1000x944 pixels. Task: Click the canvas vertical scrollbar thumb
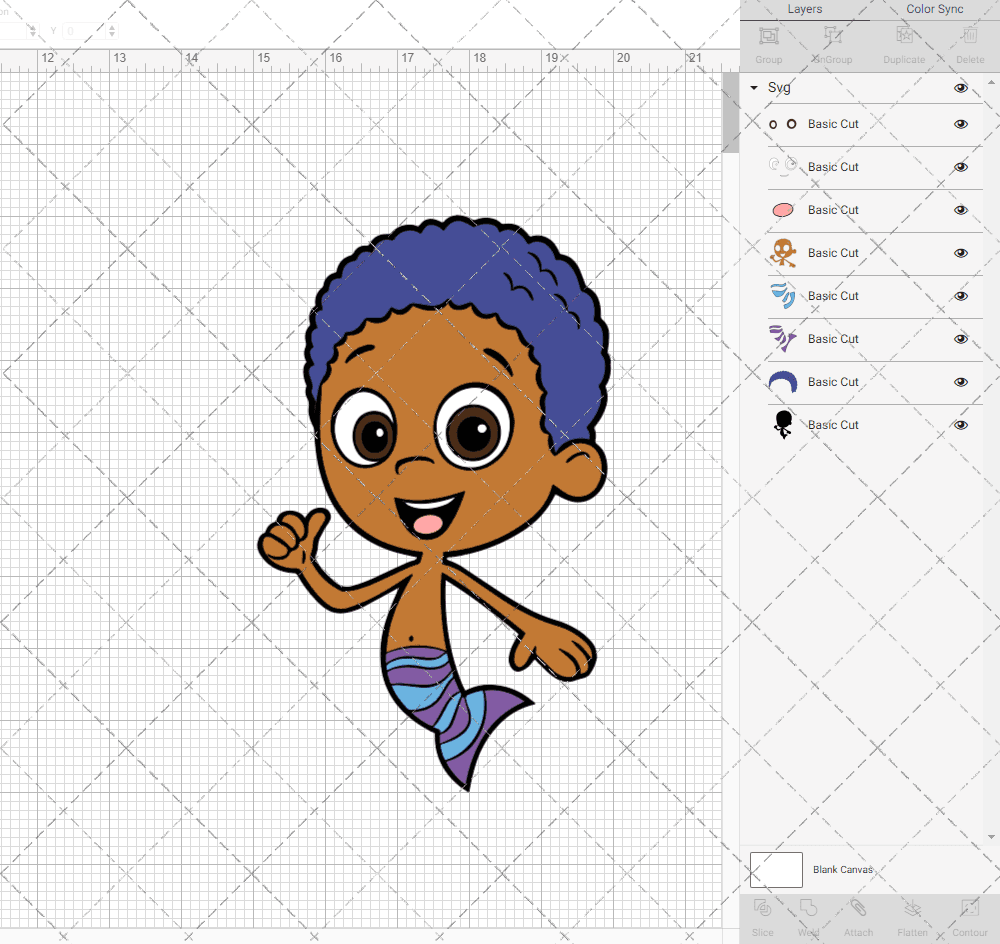pyautogui.click(x=730, y=112)
